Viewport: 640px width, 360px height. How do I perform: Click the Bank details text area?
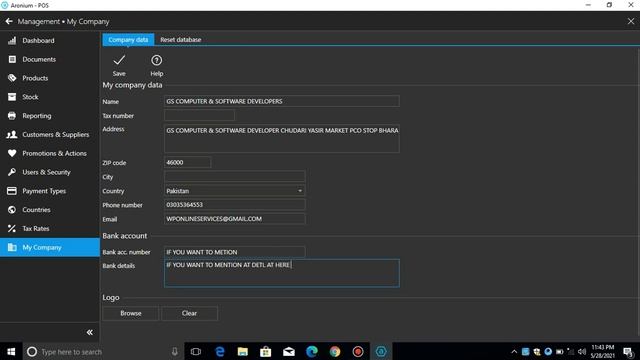coord(282,273)
